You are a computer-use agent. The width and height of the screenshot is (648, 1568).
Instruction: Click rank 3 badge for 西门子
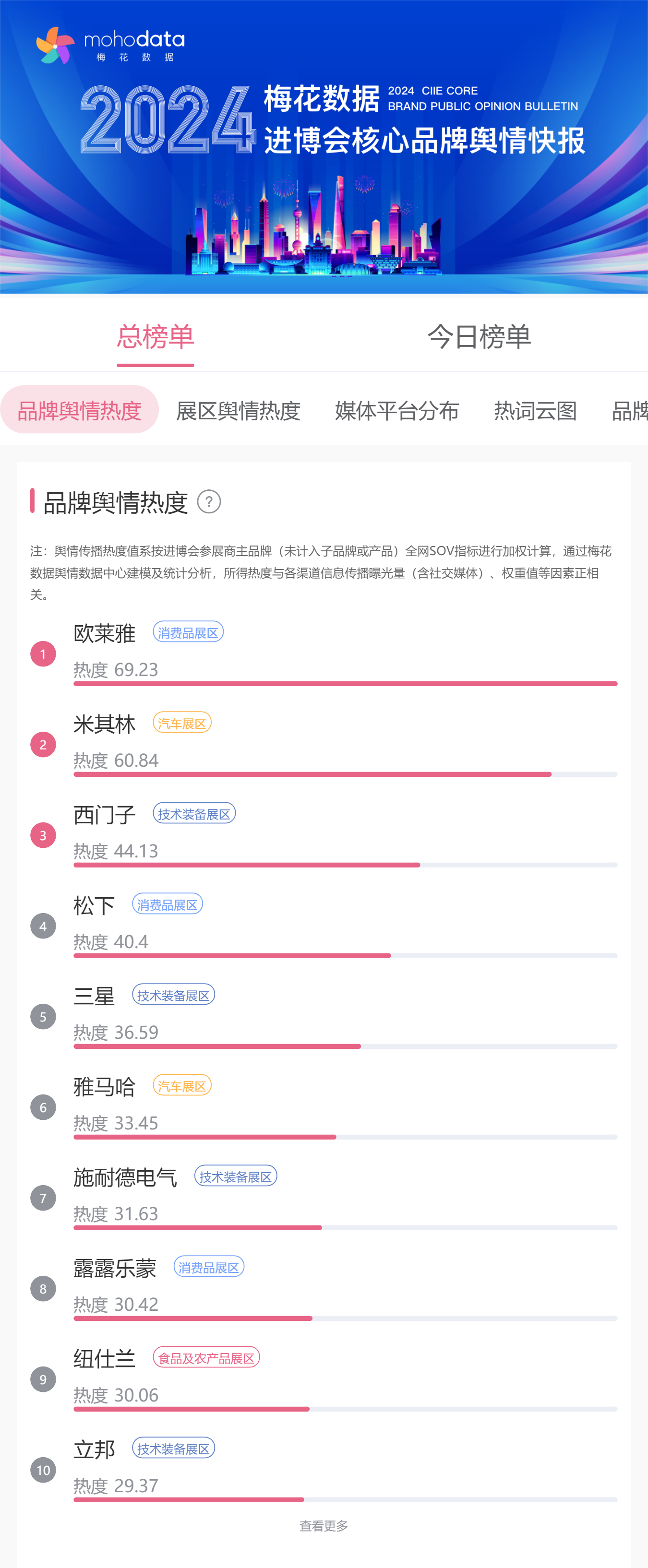tap(43, 835)
